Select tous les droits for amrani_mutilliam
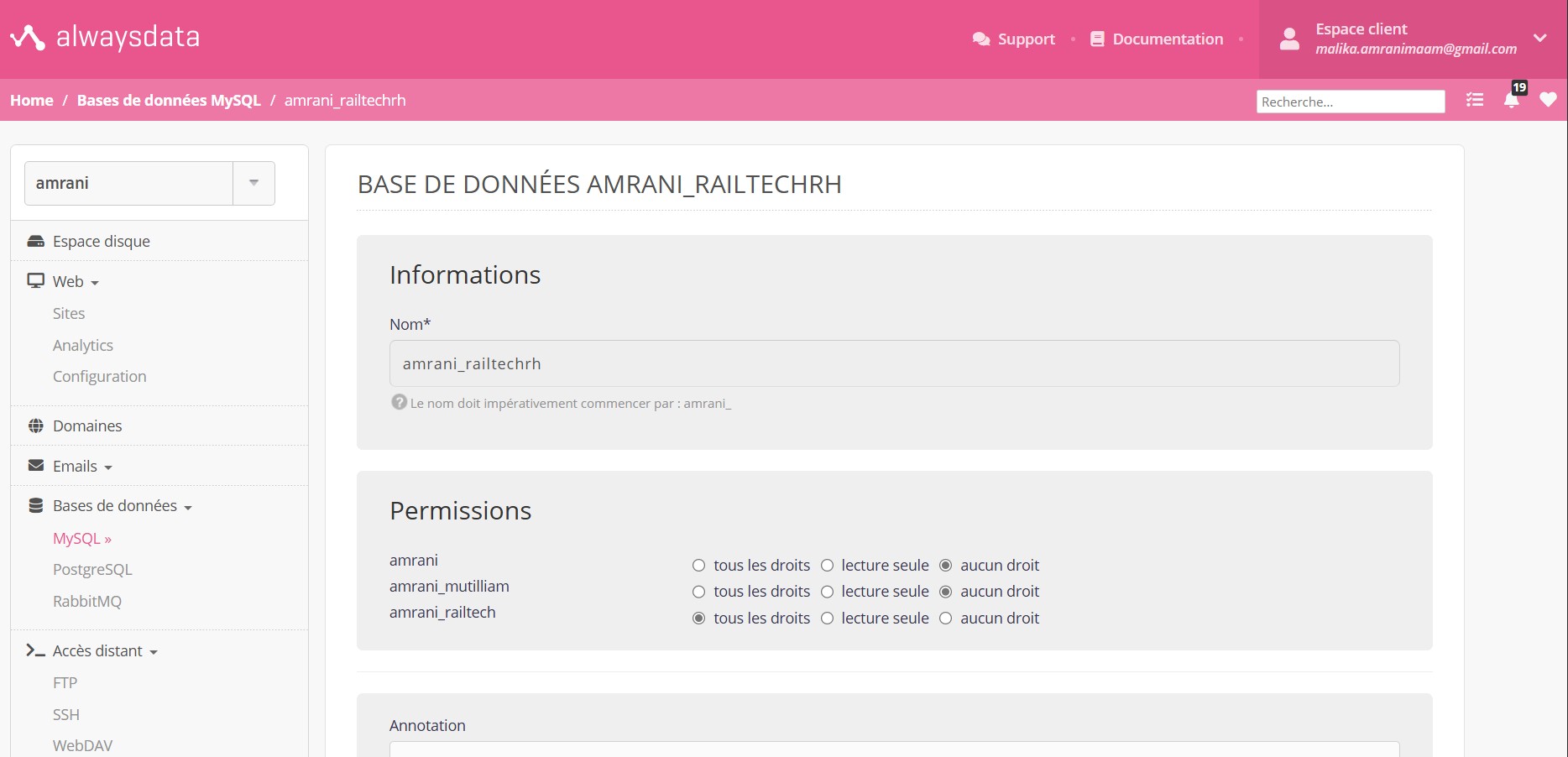 tap(698, 592)
